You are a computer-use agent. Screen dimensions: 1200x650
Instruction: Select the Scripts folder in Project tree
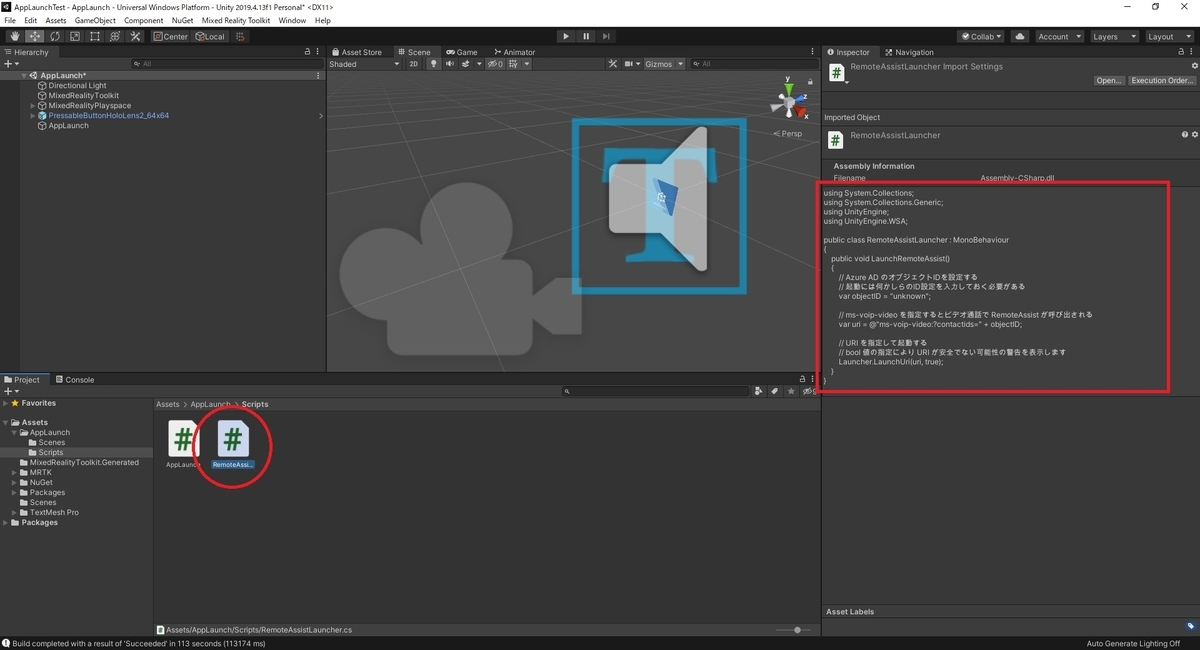pos(51,453)
